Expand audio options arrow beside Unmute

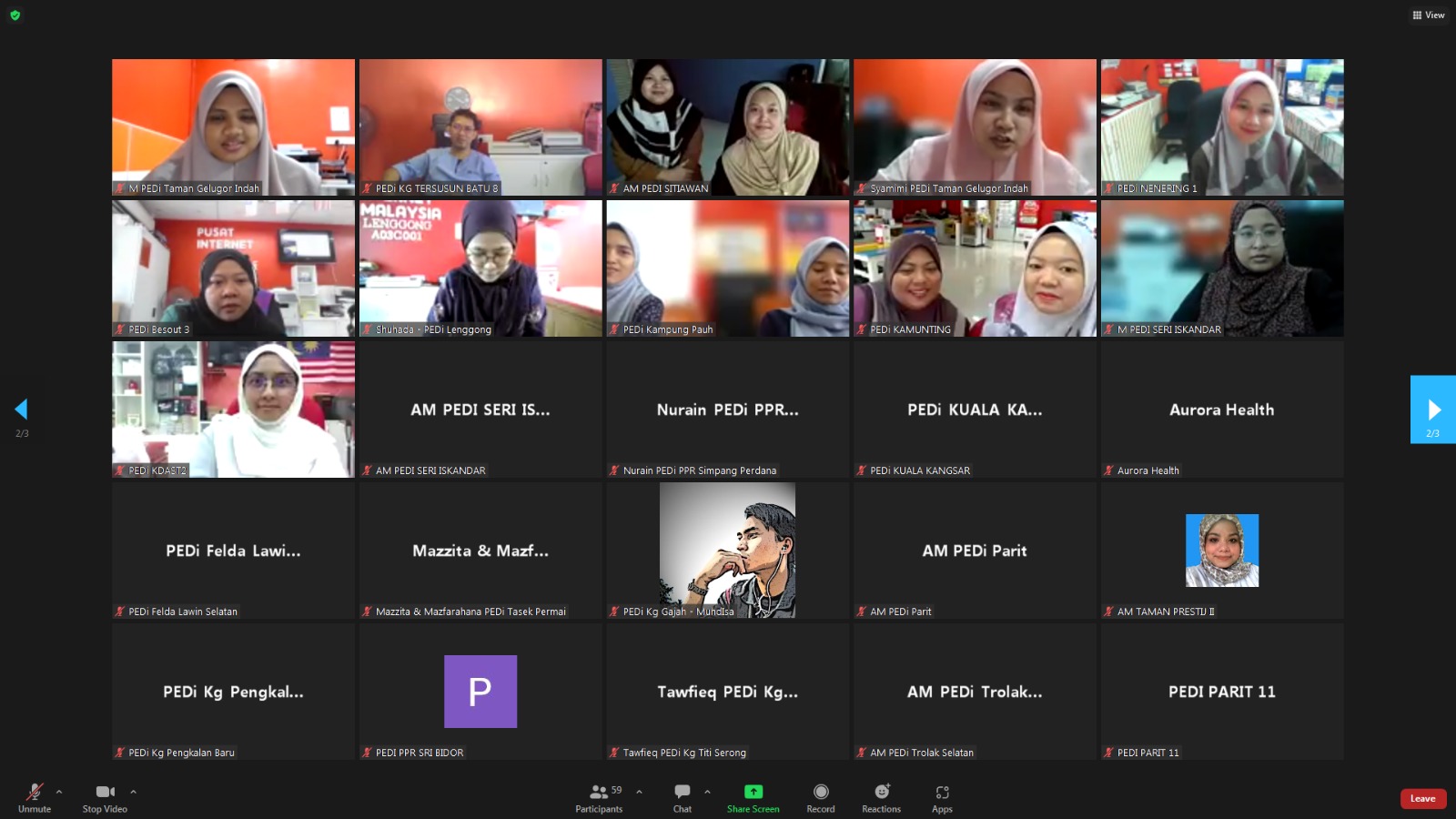(59, 792)
